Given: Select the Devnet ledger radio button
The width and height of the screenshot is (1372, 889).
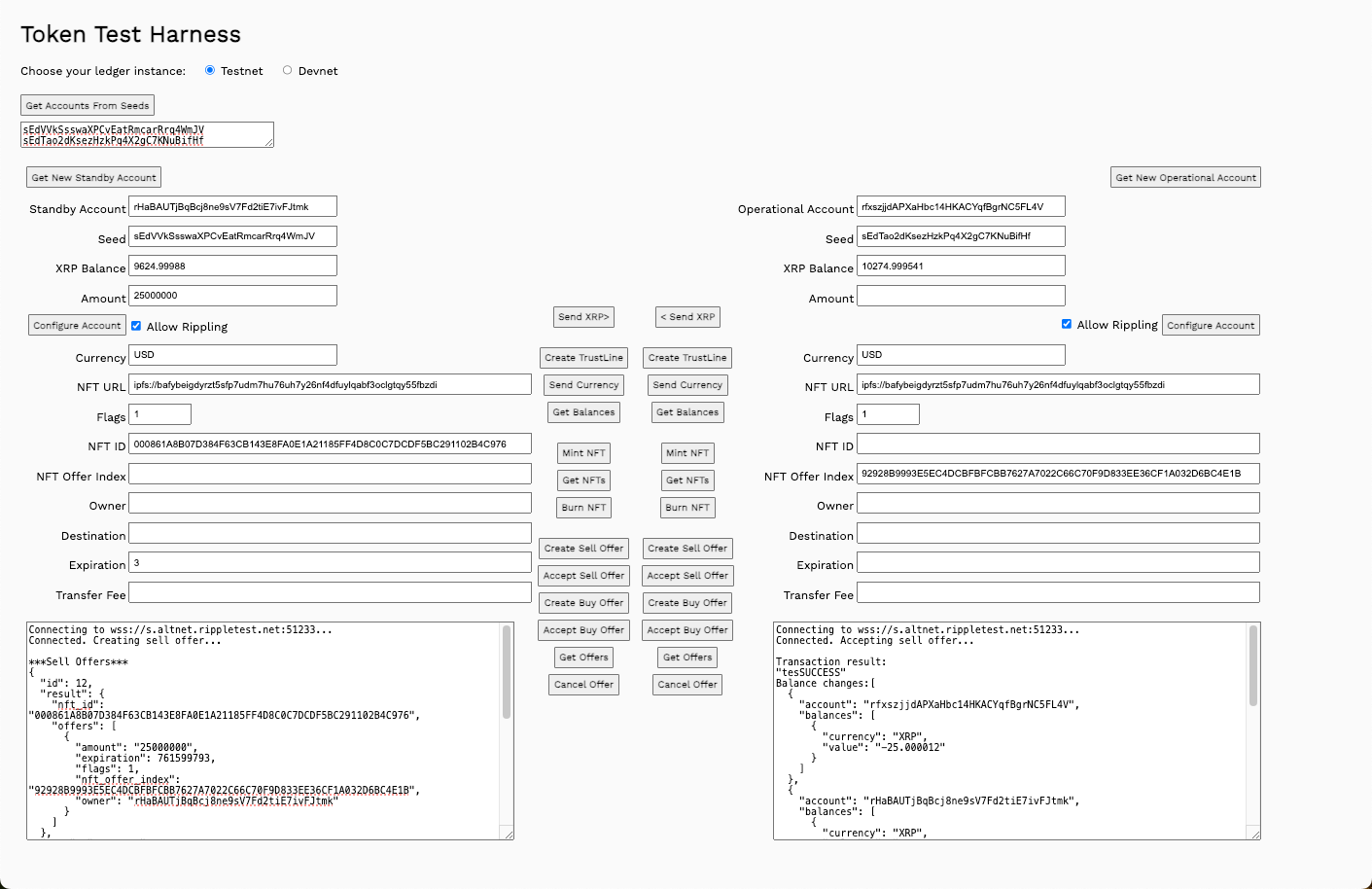Looking at the screenshot, I should (287, 70).
